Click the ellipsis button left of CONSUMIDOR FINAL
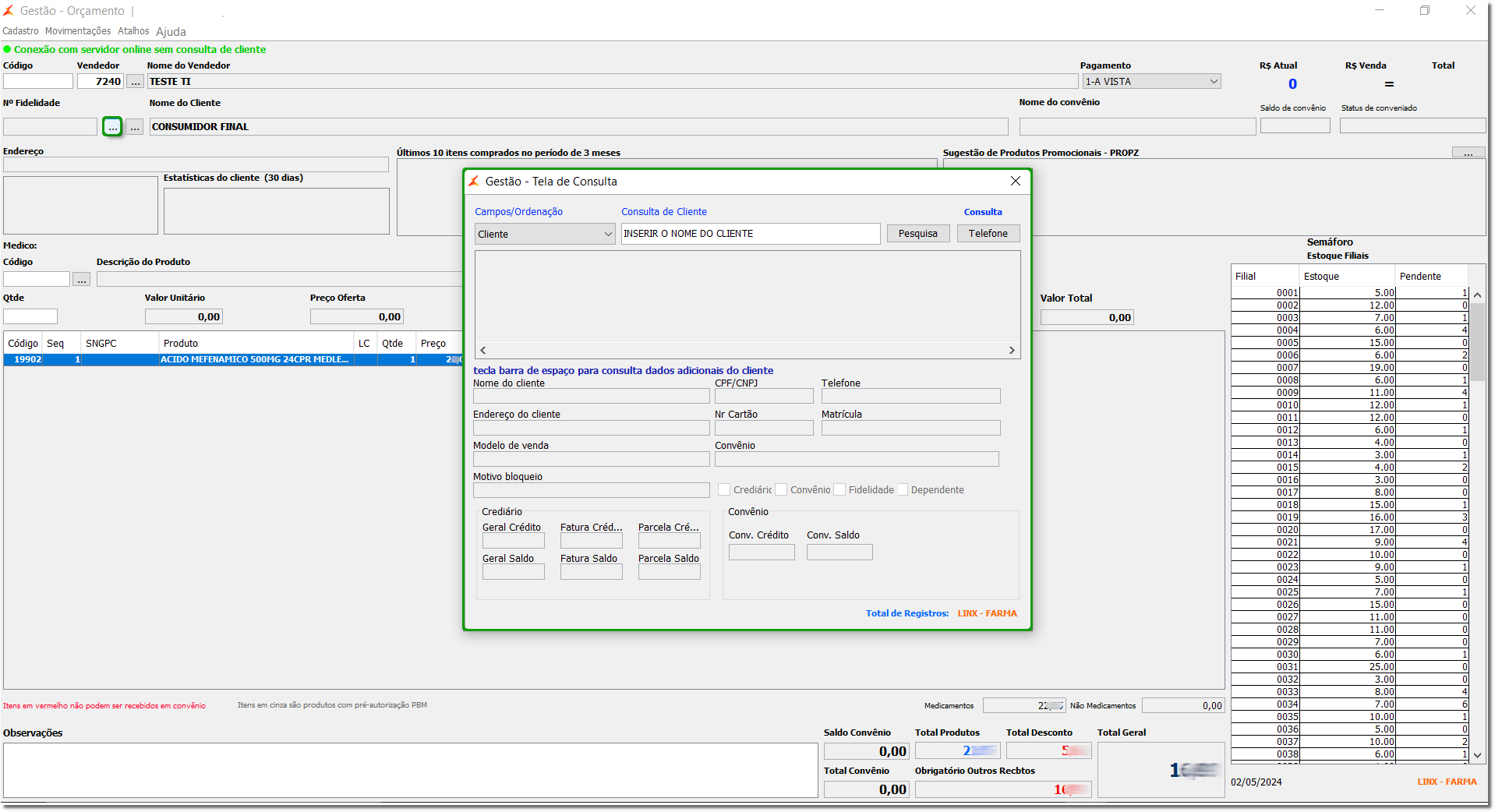Screen dimensions: 1495x812 [x=136, y=126]
